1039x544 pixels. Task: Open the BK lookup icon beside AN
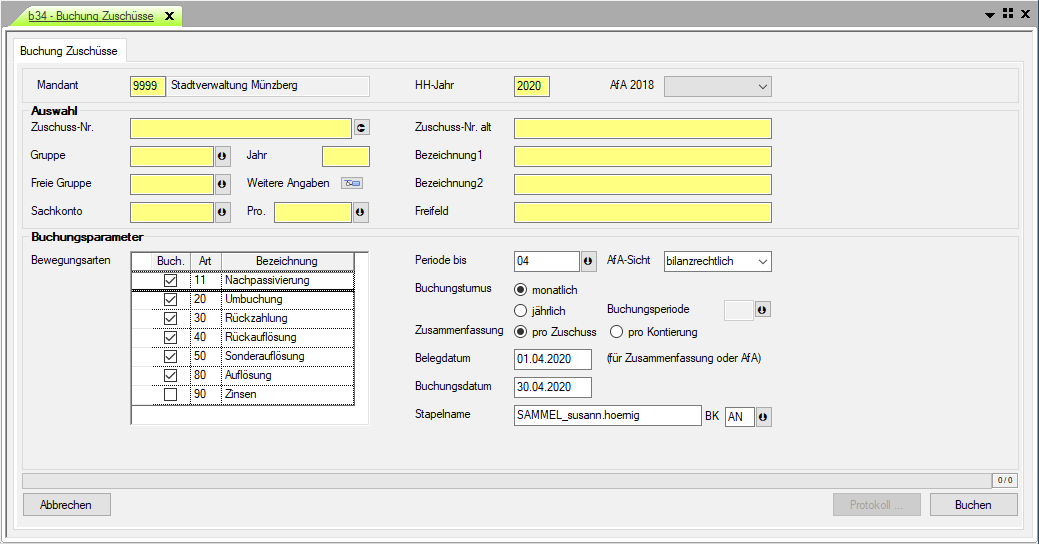(764, 416)
